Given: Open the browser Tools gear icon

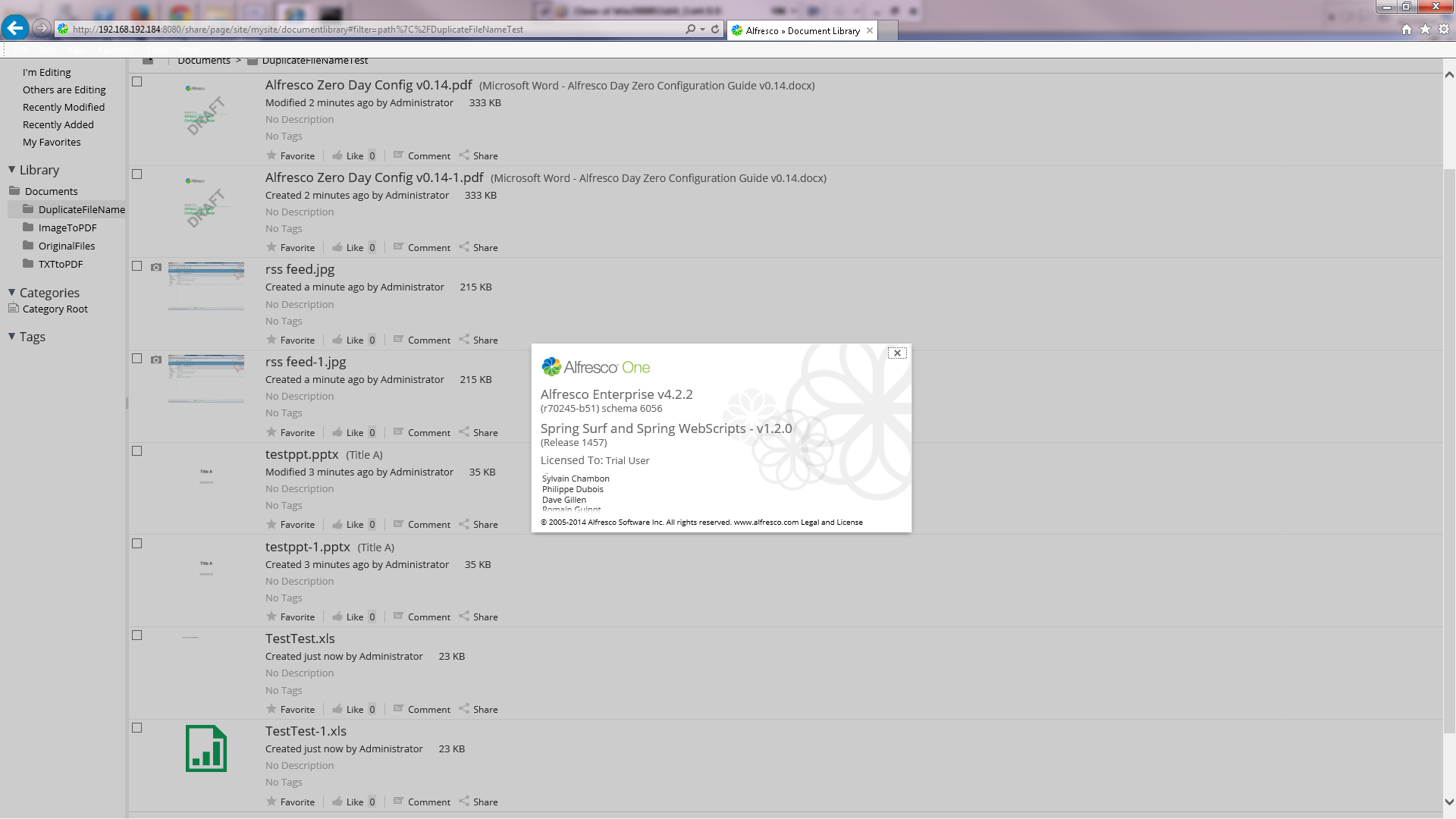Looking at the screenshot, I should (x=1444, y=29).
